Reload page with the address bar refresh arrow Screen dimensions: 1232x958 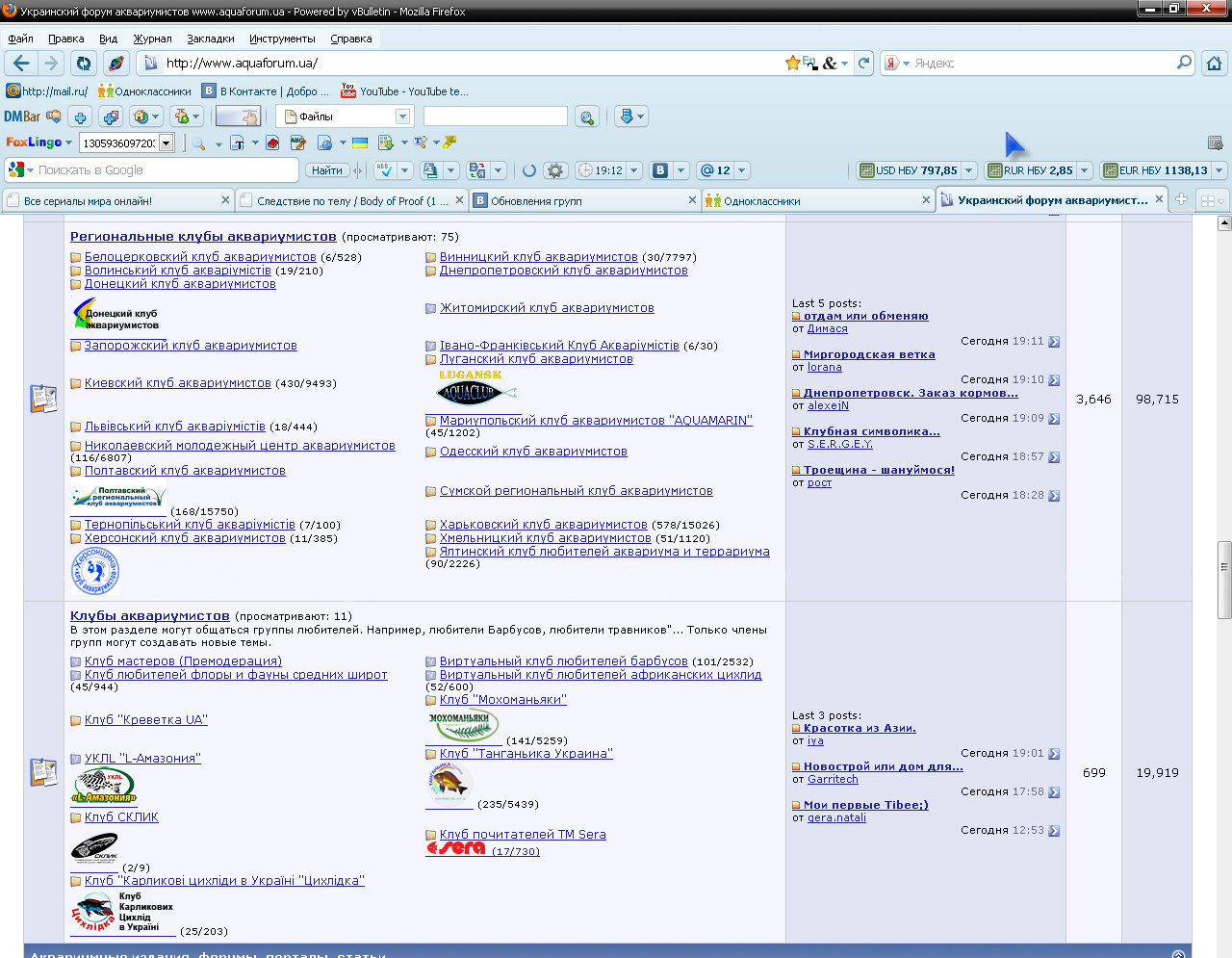(863, 64)
